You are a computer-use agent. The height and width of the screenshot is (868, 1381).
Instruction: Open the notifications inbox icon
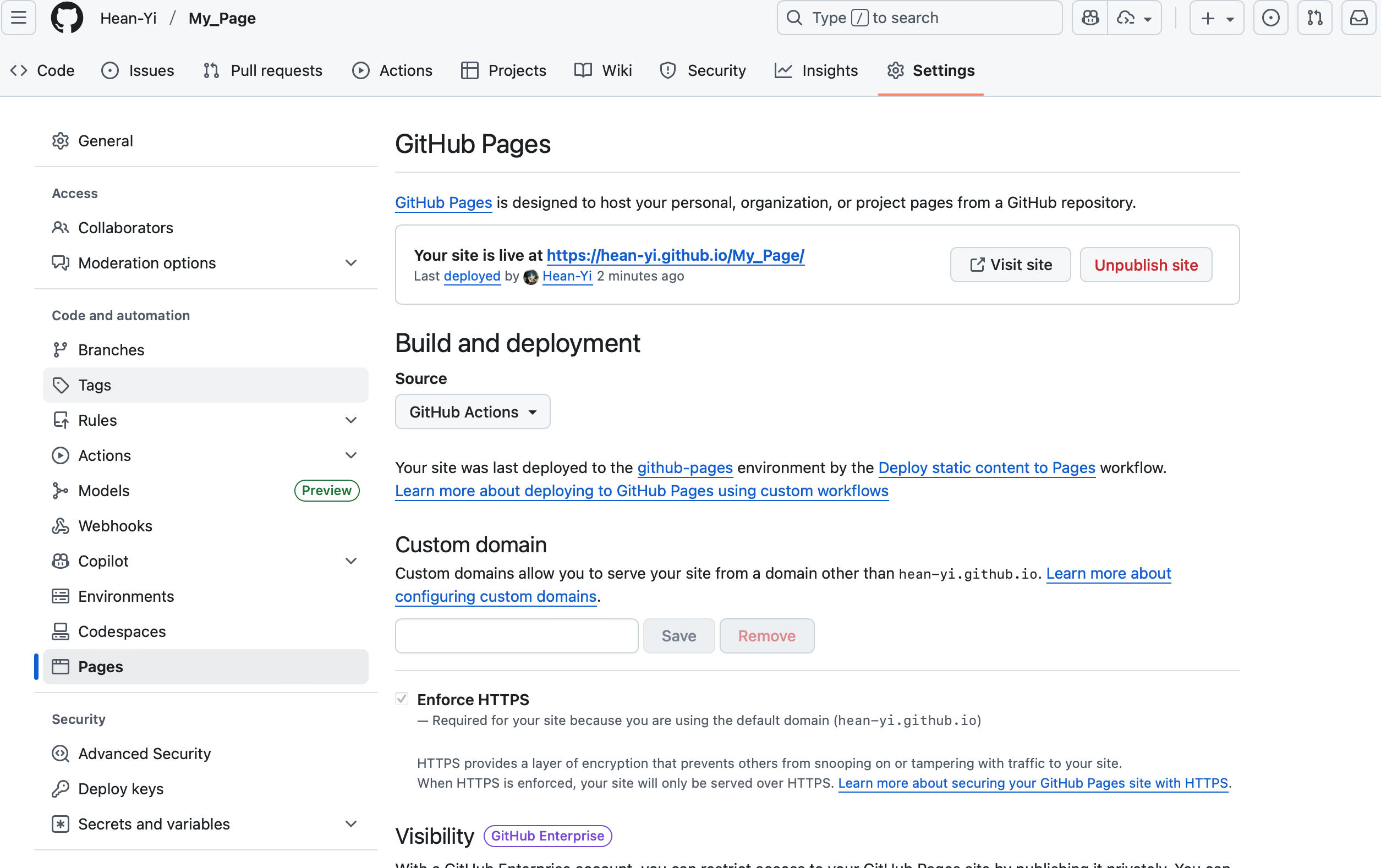point(1358,18)
